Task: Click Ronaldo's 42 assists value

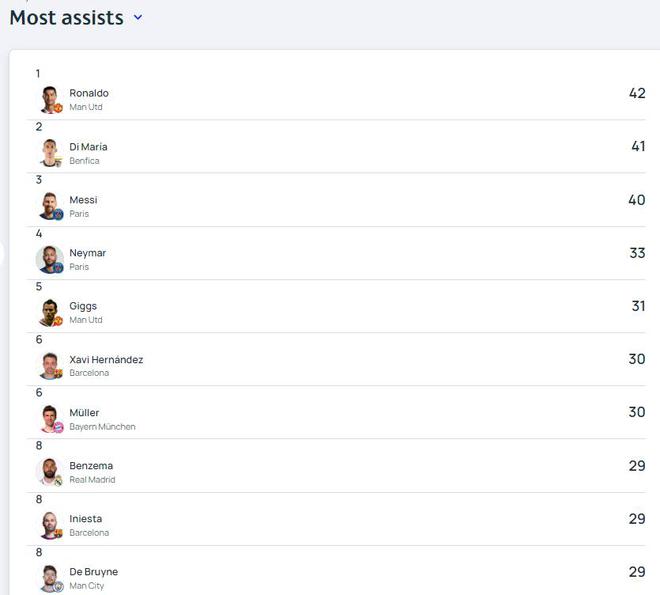Action: (637, 93)
